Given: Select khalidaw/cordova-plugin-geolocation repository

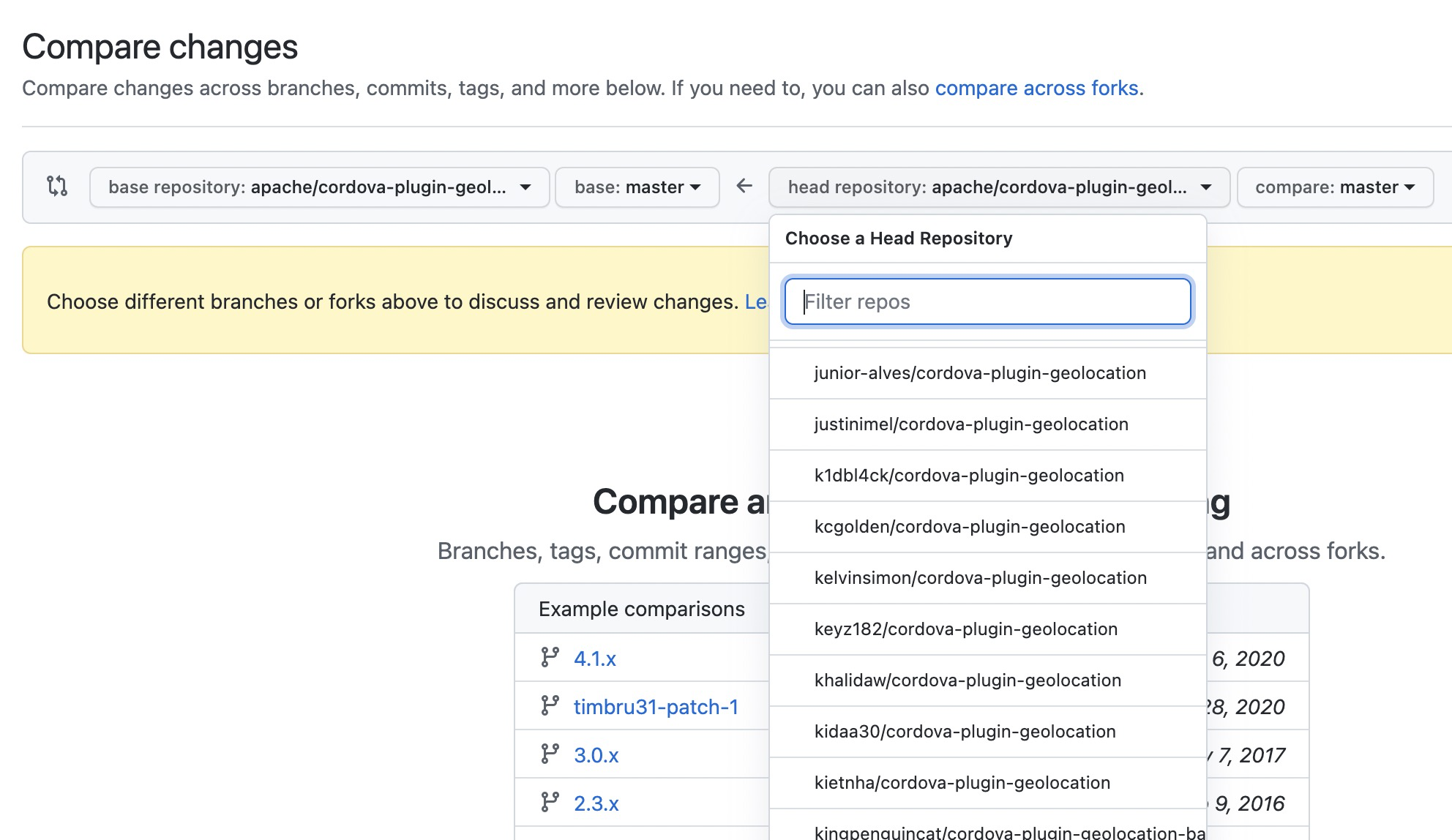Looking at the screenshot, I should click(988, 680).
